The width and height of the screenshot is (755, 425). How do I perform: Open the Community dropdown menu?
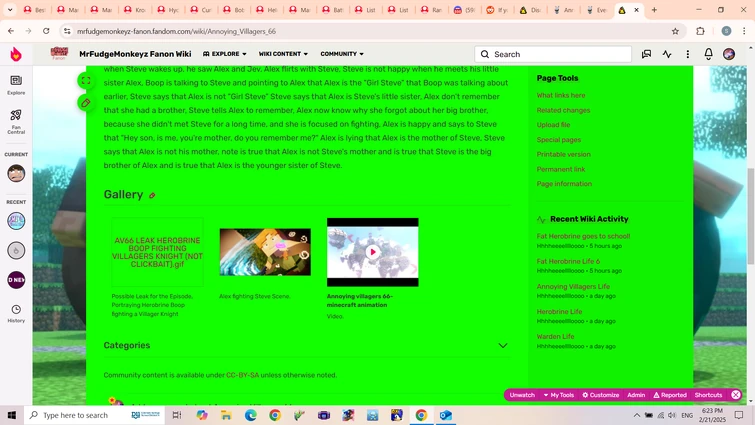pos(342,54)
